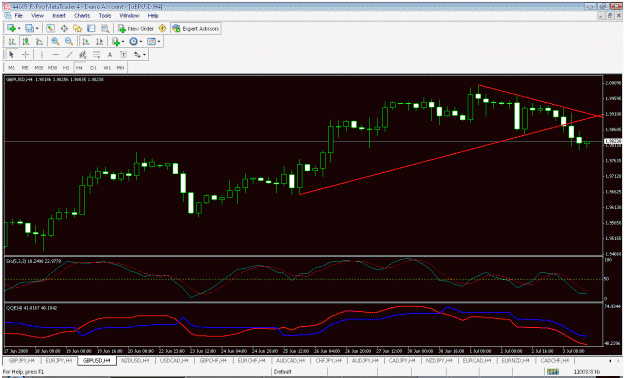Select the standard cursor tool
The image size is (625, 378).
tap(11, 55)
